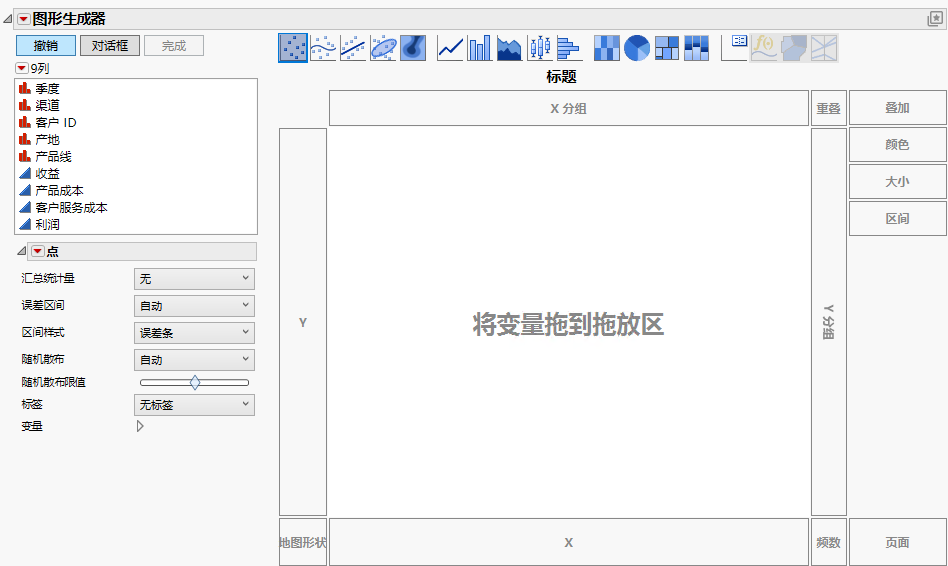This screenshot has width=948, height=566.
Task: Click the X drop zone at bottom
Action: (x=569, y=542)
